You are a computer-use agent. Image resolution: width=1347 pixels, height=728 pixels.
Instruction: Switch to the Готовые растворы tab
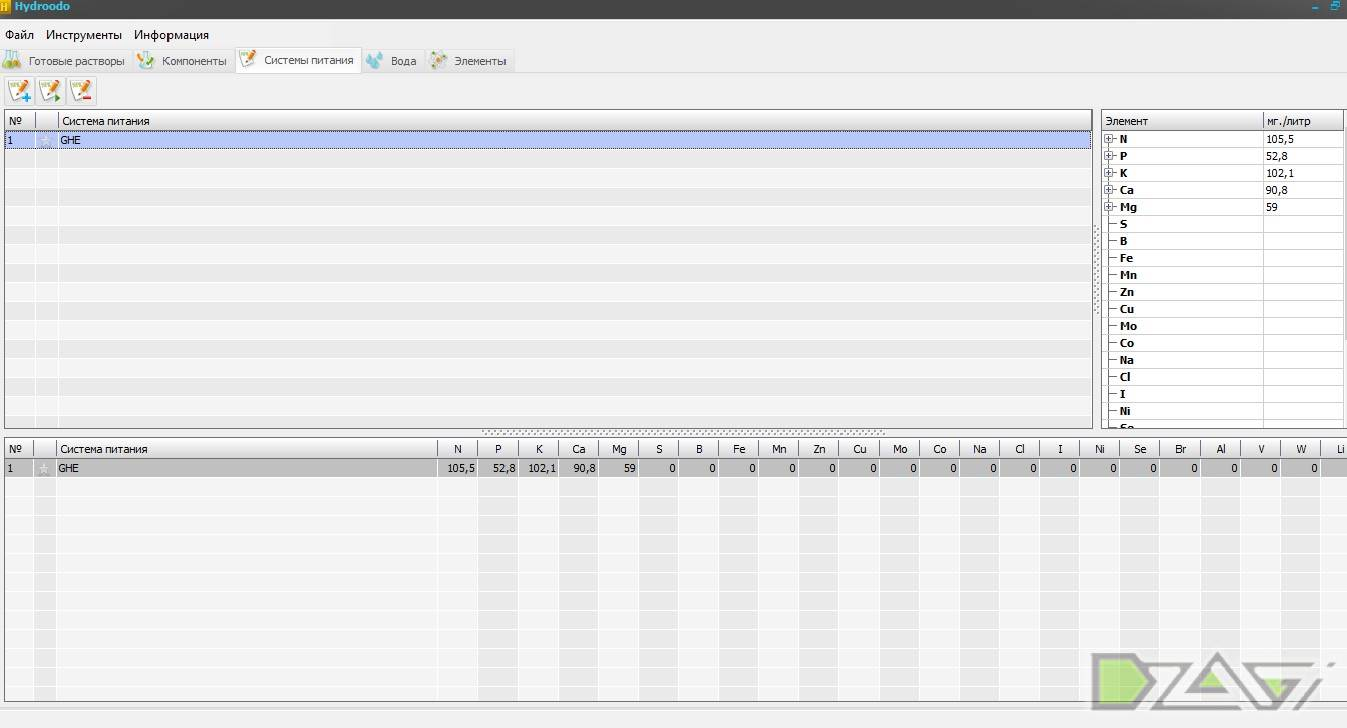click(66, 61)
